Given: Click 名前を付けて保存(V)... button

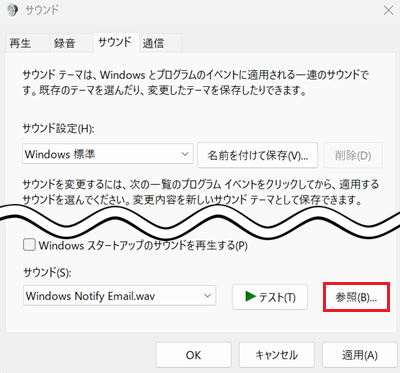Looking at the screenshot, I should coord(257,155).
